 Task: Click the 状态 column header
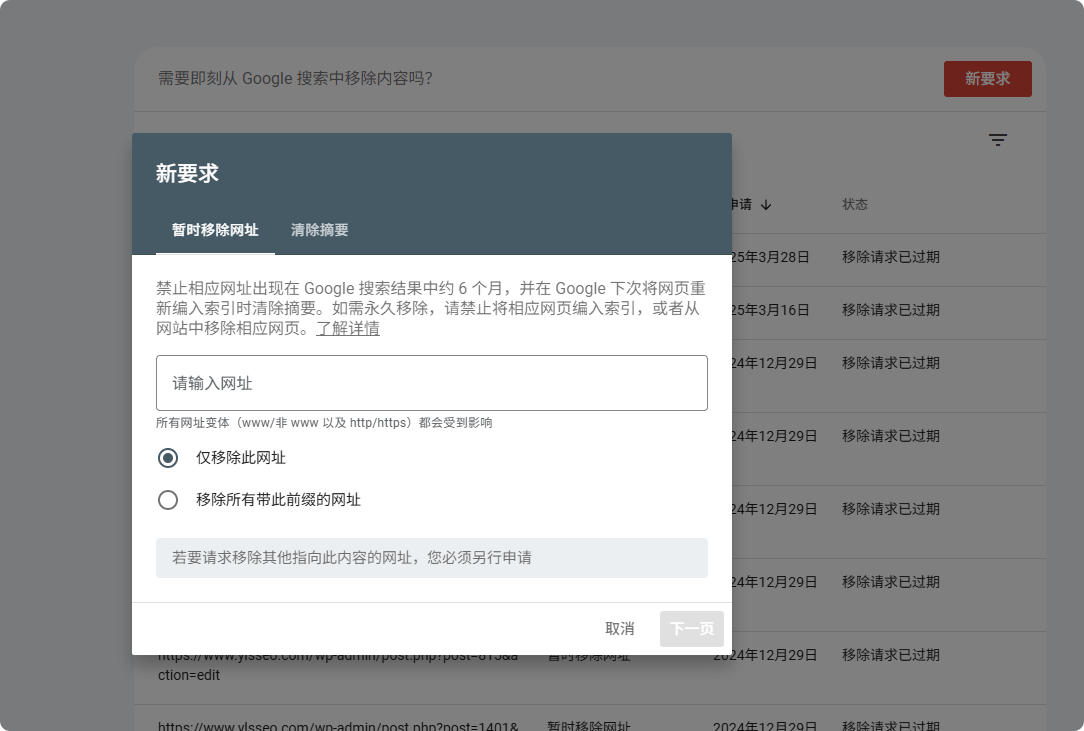854,205
